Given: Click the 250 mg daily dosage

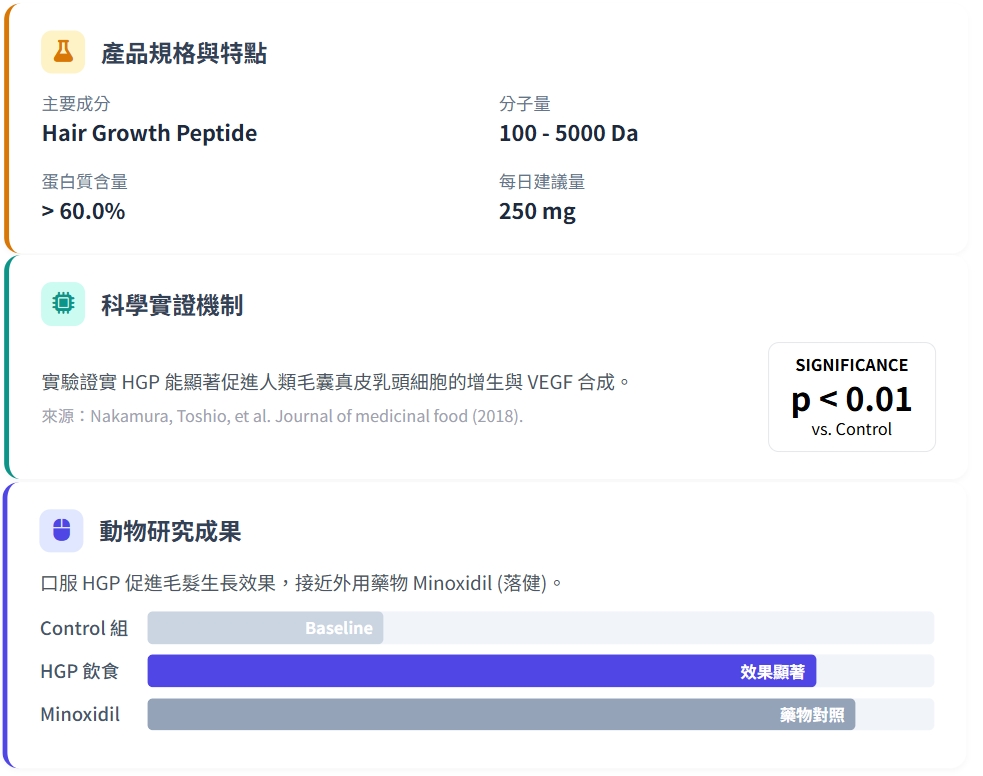Looking at the screenshot, I should point(537,212).
